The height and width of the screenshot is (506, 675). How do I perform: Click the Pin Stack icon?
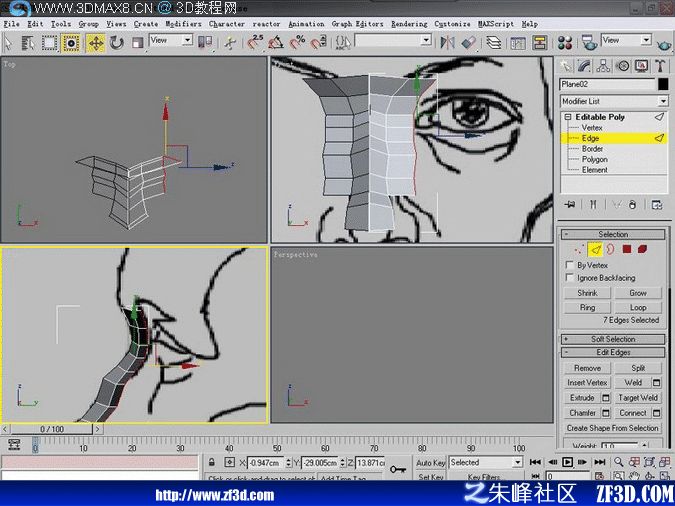coord(570,205)
